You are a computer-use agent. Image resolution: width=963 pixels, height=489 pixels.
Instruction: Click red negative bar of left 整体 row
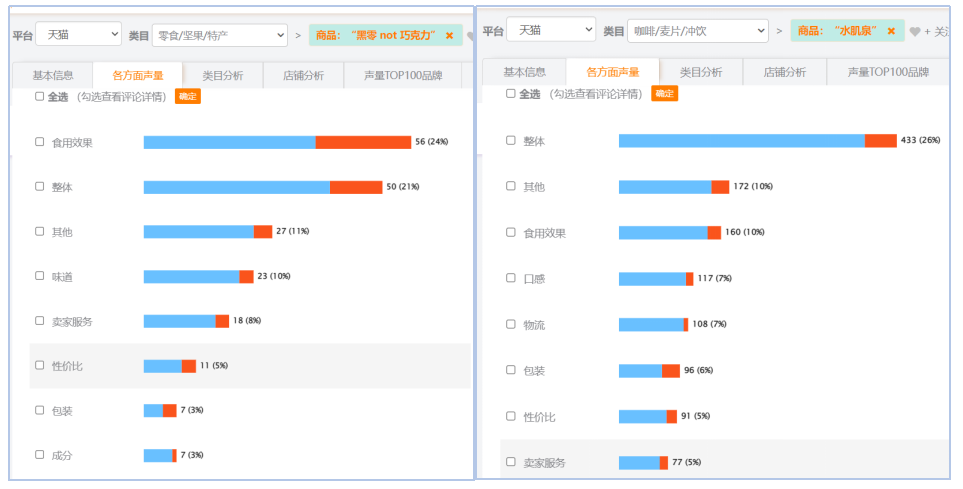pyautogui.click(x=356, y=187)
